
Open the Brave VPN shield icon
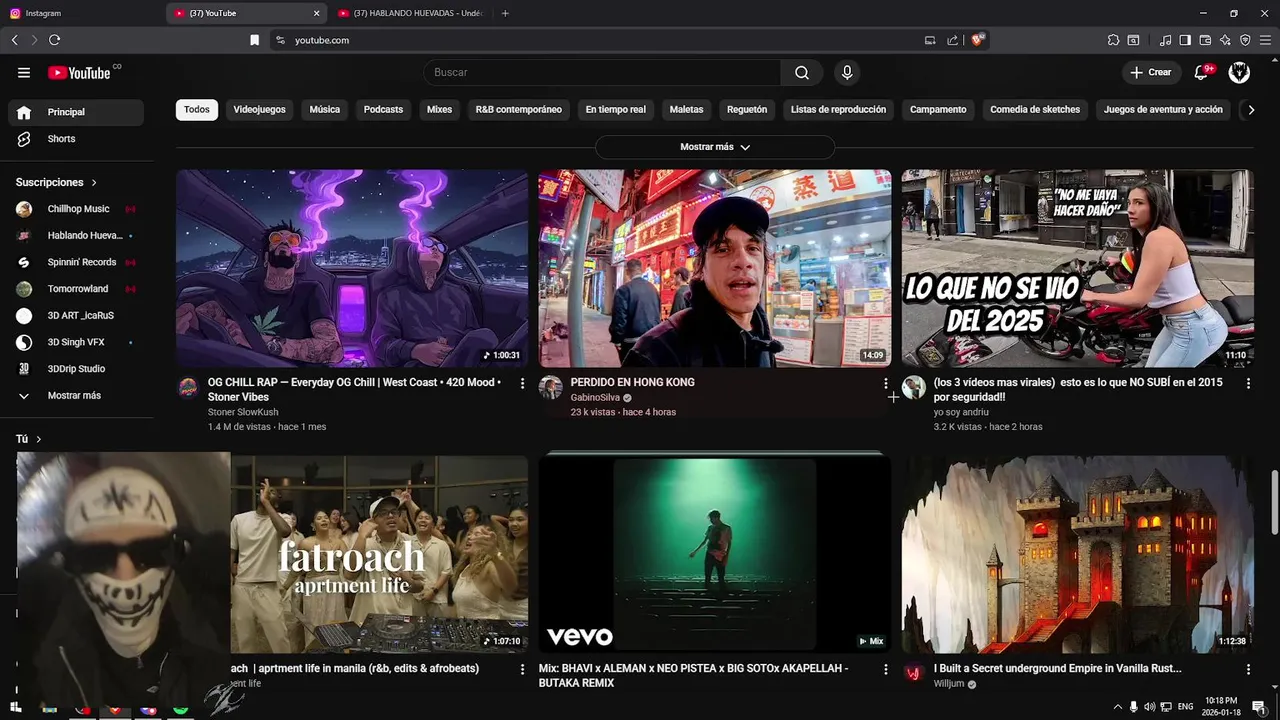(1245, 40)
